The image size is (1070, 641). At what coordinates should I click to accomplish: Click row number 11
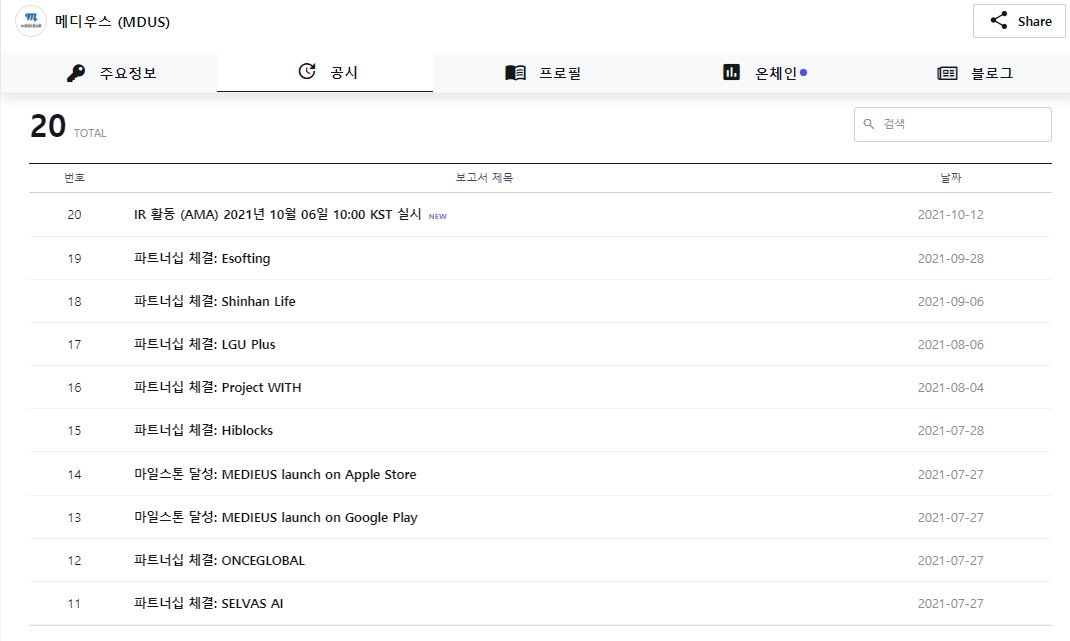pos(74,603)
